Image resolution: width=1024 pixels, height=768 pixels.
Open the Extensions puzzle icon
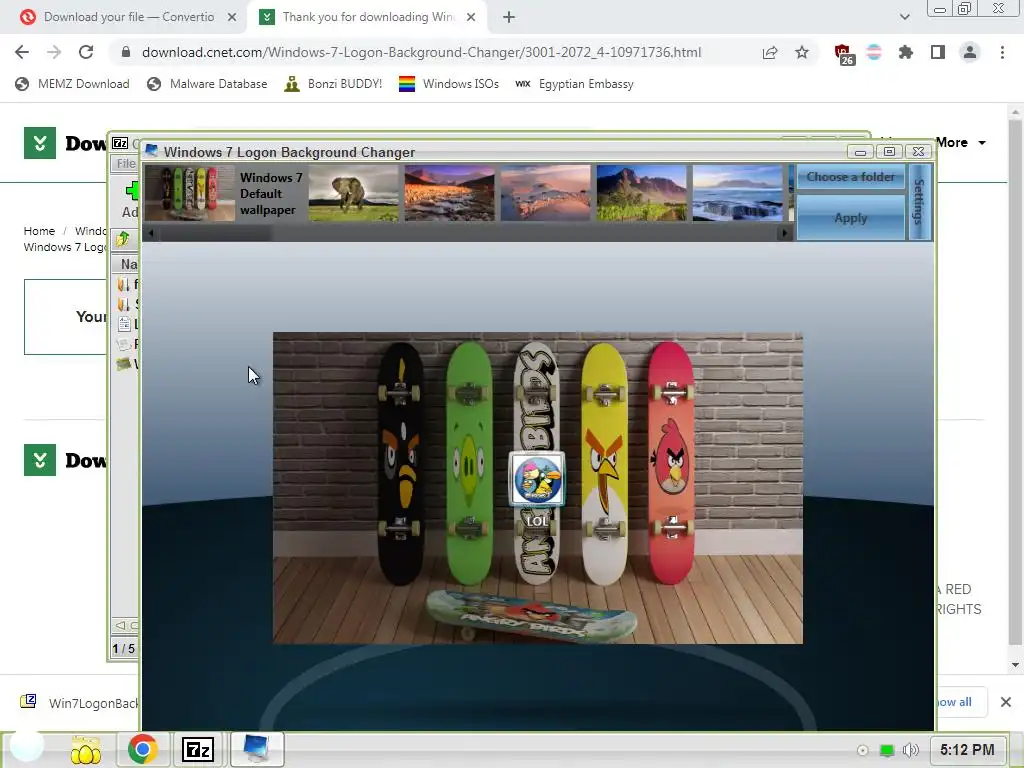(x=906, y=52)
